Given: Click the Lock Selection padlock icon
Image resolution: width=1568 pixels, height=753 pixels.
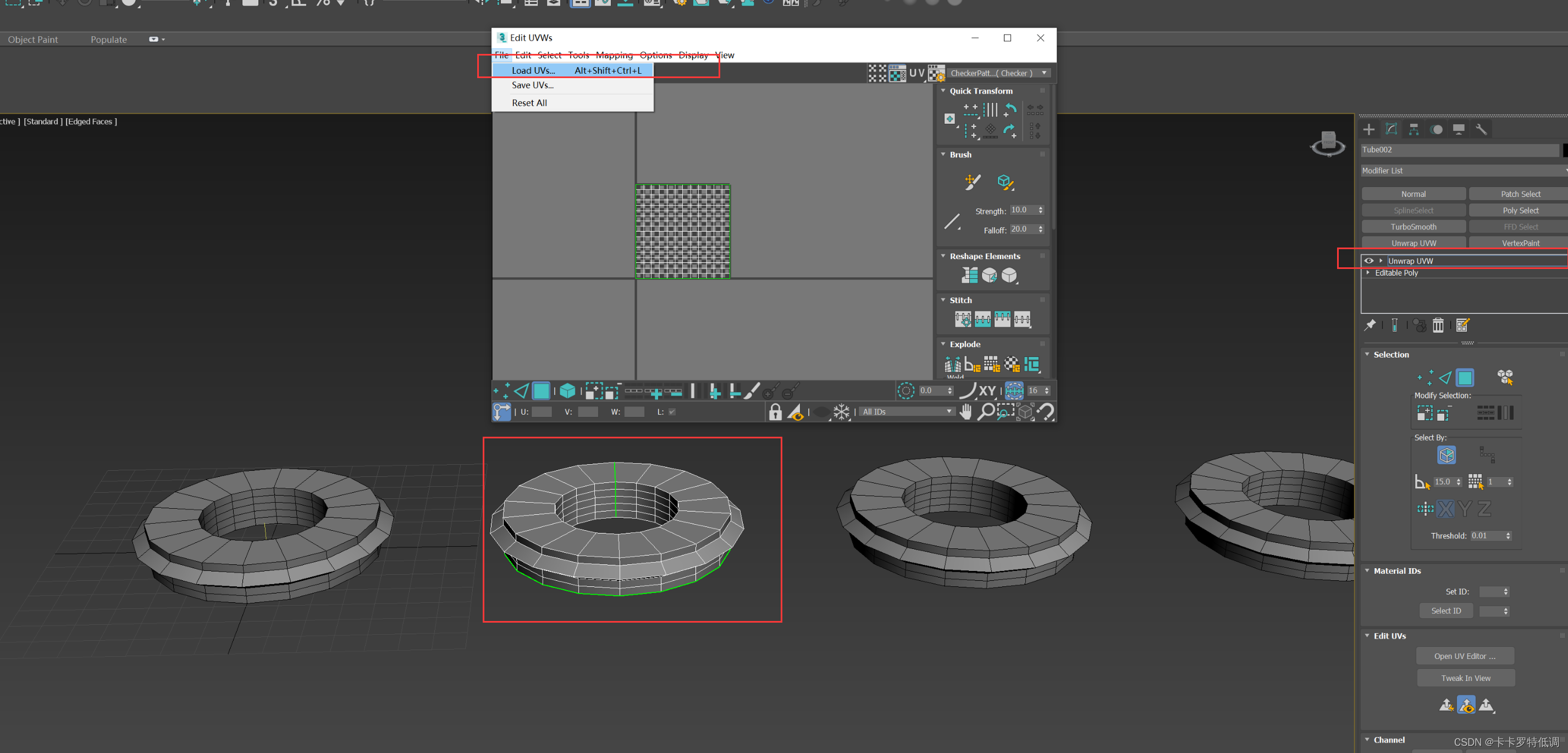Looking at the screenshot, I should coord(775,412).
